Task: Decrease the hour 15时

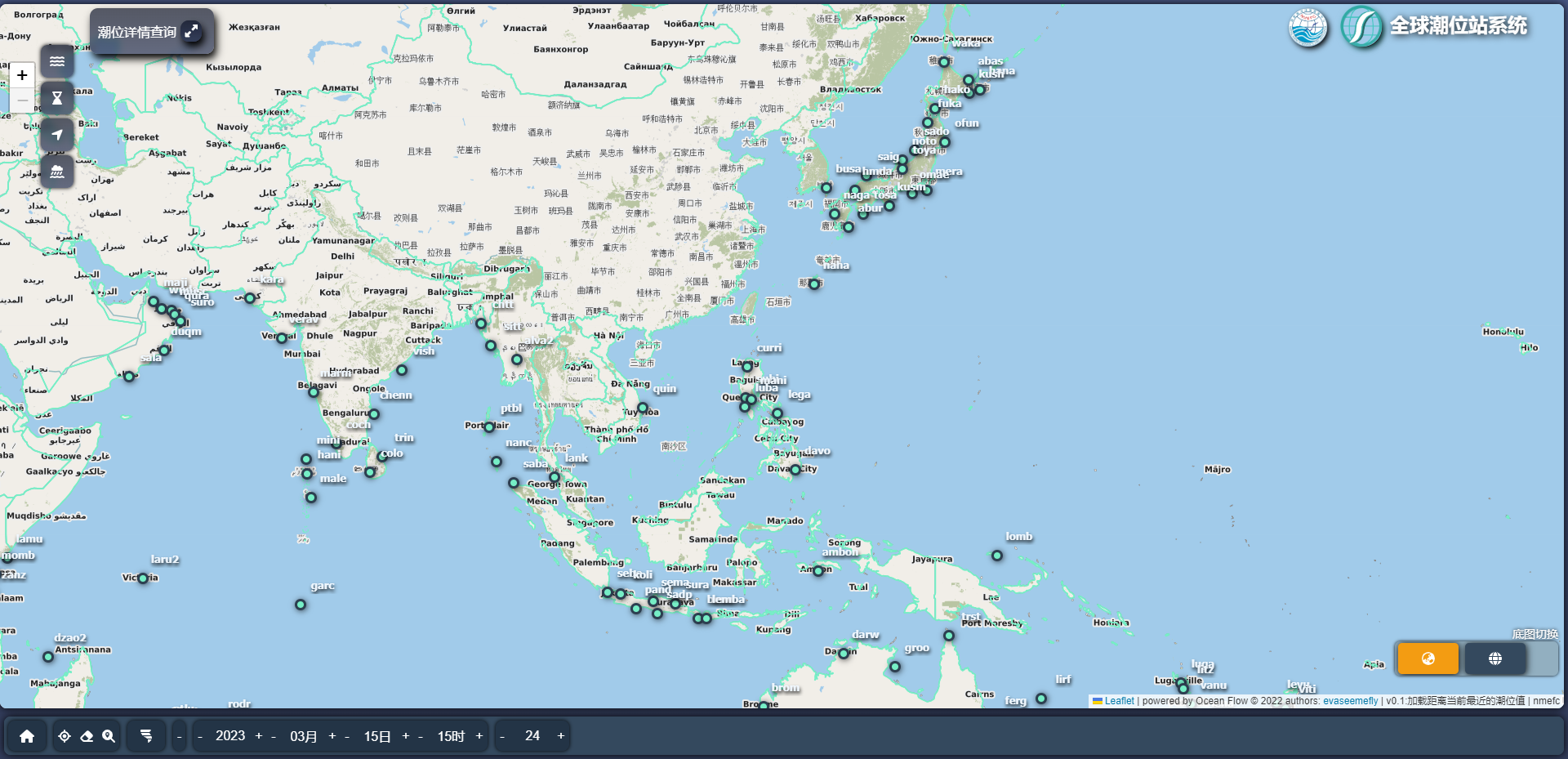Action: [x=421, y=736]
